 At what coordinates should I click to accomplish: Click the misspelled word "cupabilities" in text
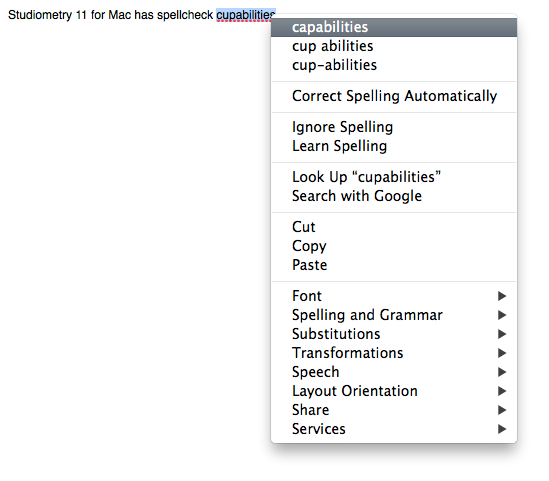(x=244, y=15)
